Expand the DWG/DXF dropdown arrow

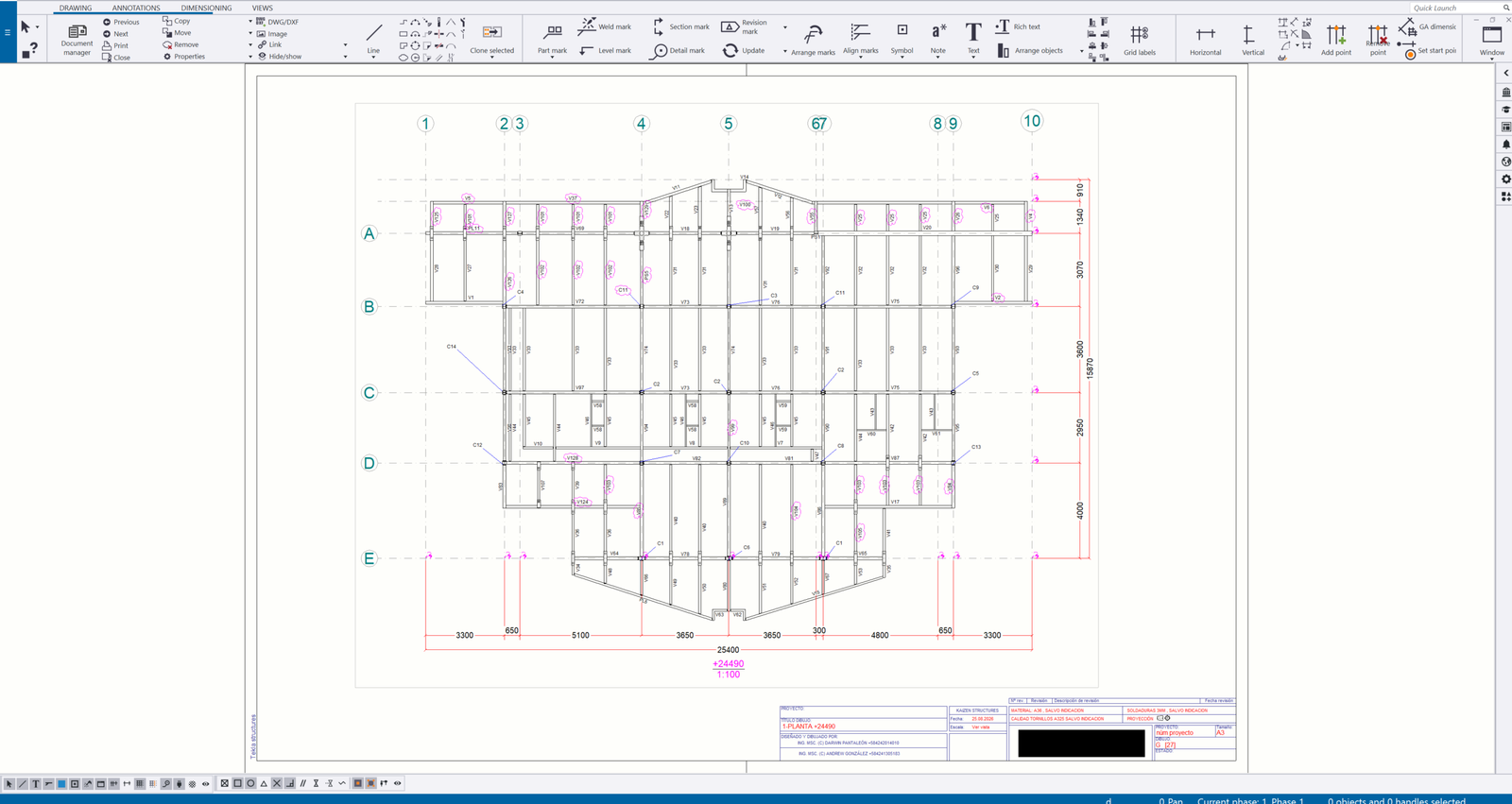pyautogui.click(x=250, y=22)
